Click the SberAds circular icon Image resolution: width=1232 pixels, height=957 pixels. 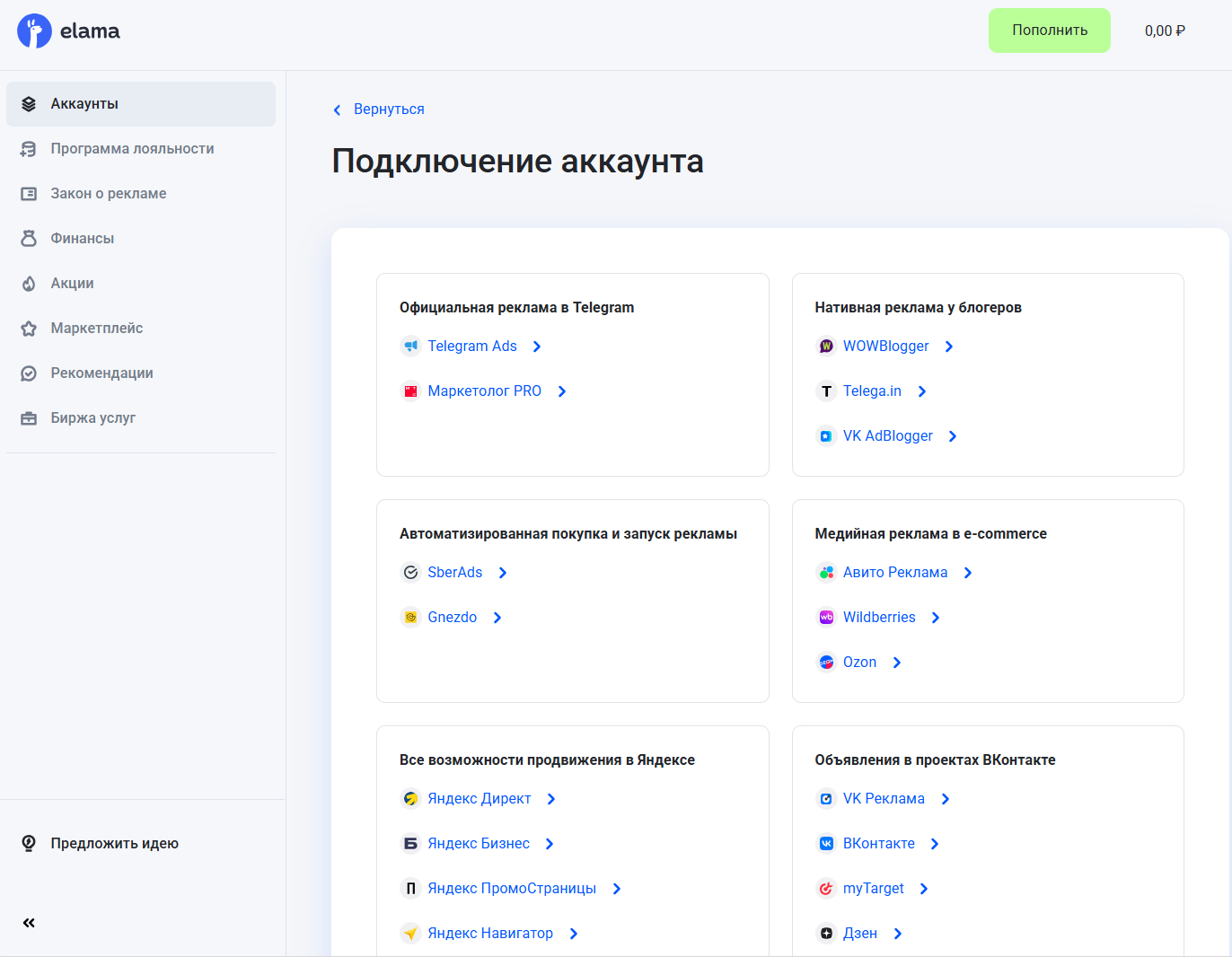point(410,572)
